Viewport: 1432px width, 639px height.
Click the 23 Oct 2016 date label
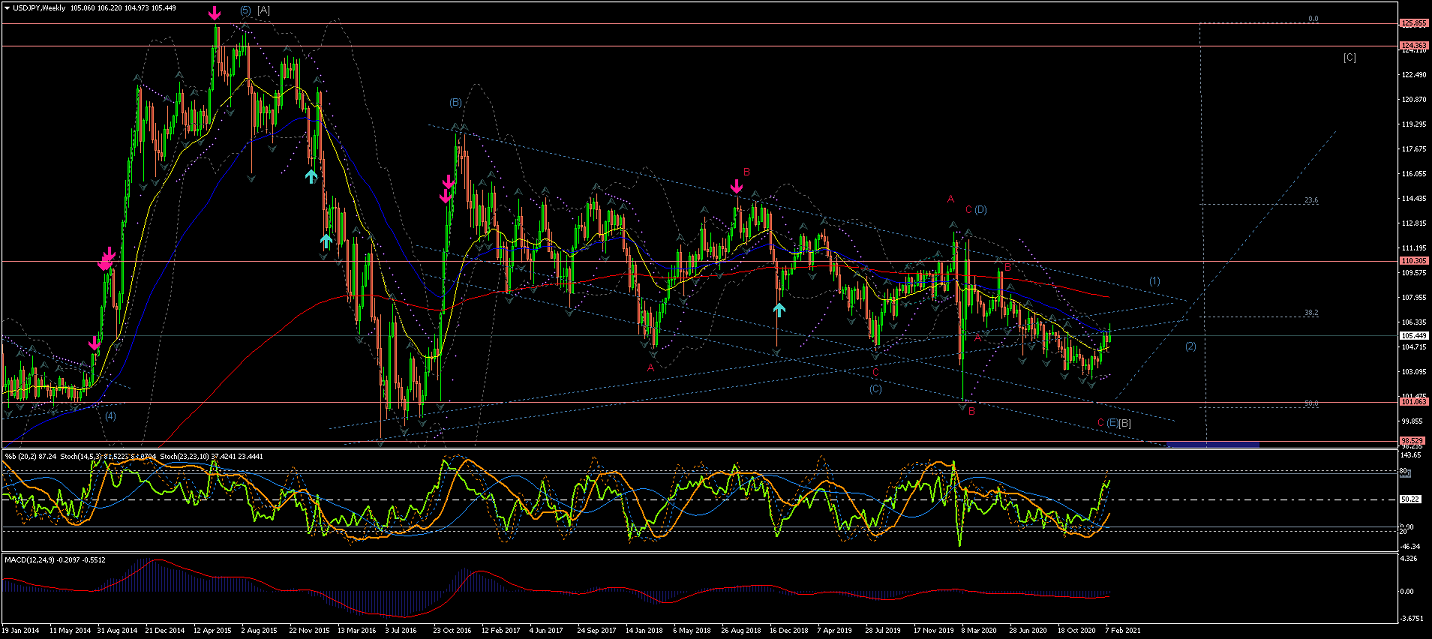pos(452,631)
